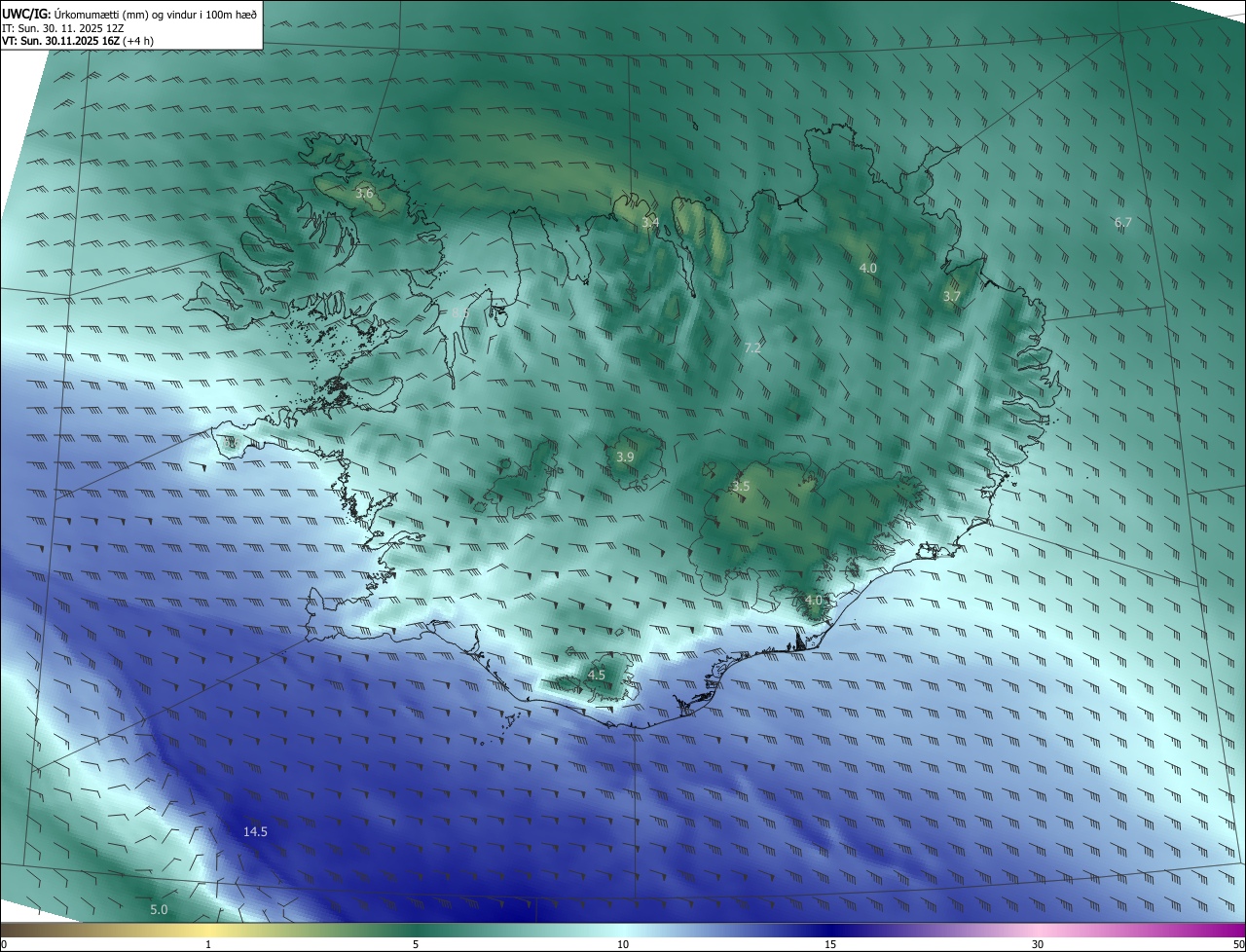Click the '0' tick label on the color scale
This screenshot has width=1246, height=952.
4,944
